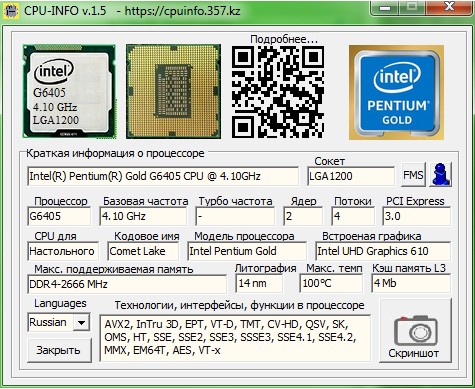Close the CPU-INFO window with X
The height and width of the screenshot is (389, 475).
click(x=450, y=7)
